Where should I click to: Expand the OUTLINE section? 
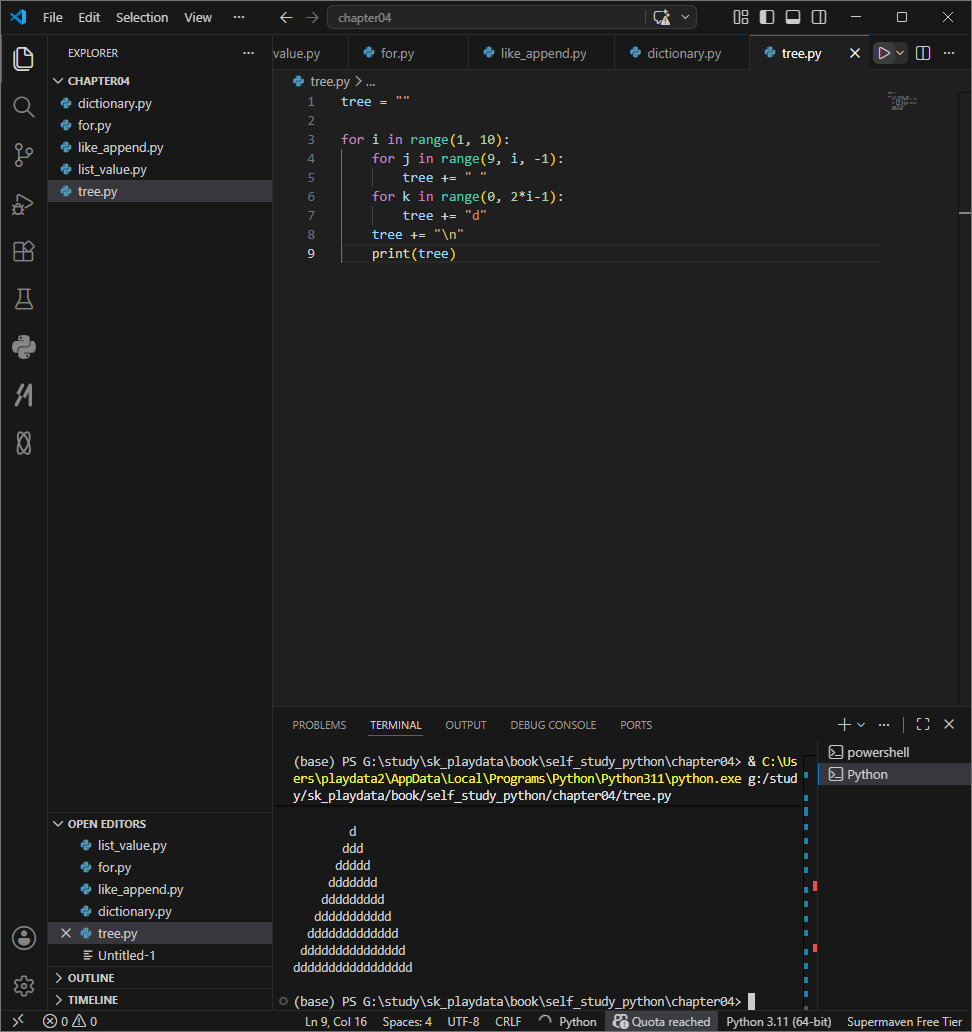tap(160, 978)
